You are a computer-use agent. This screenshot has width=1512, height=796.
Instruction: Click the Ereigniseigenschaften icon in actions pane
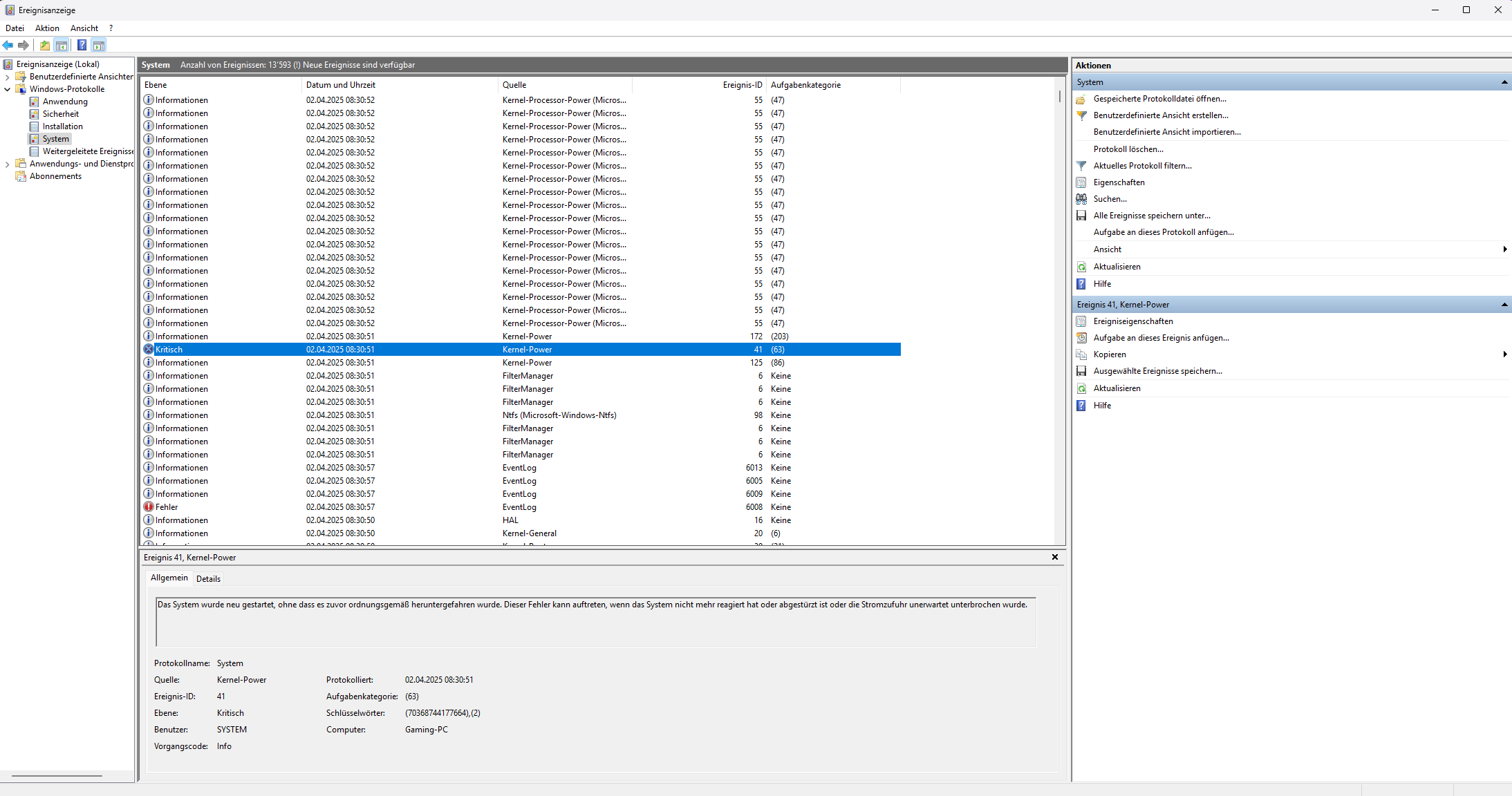click(1081, 321)
